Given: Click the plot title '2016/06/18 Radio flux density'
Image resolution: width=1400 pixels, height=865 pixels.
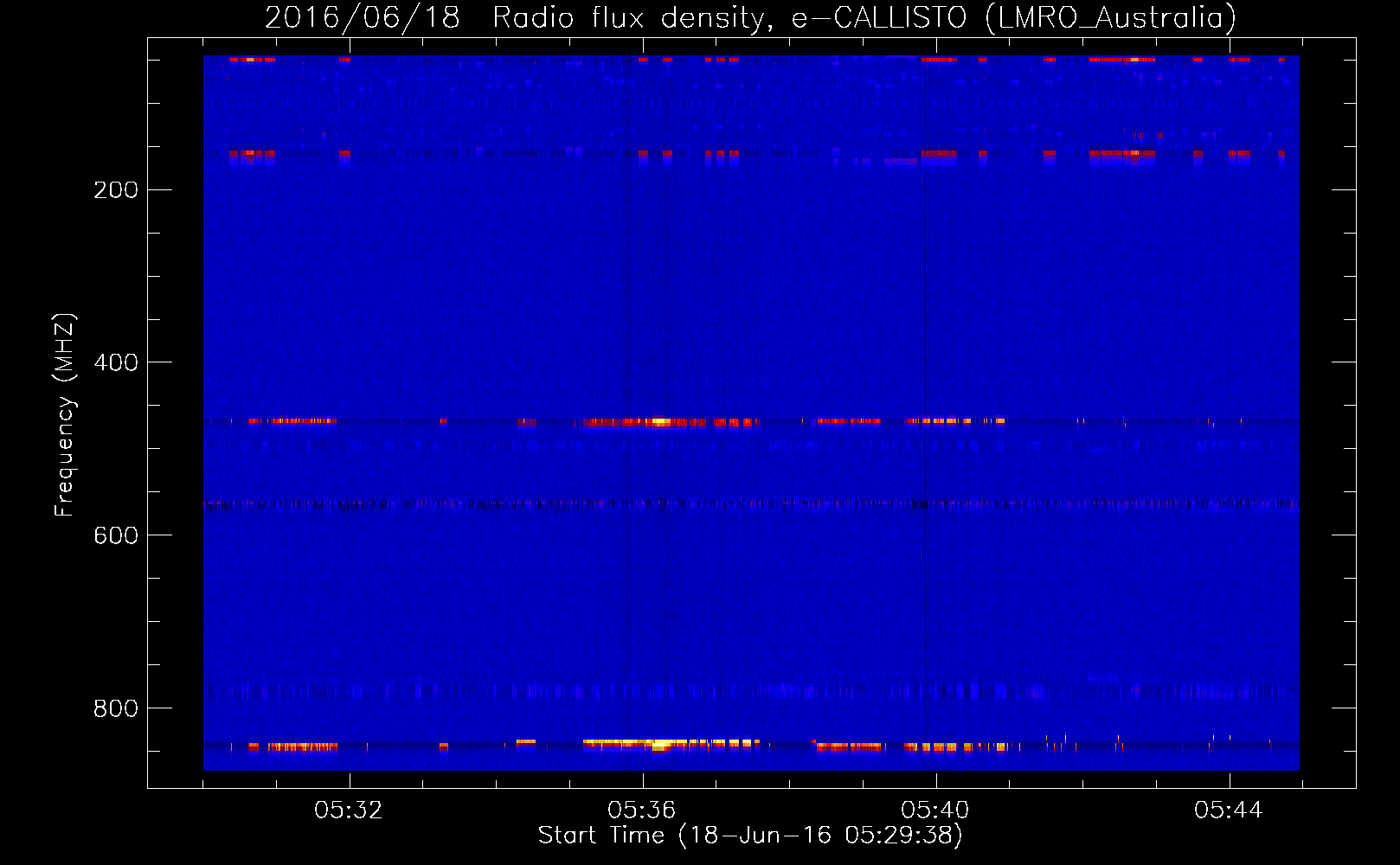Looking at the screenshot, I should [750, 18].
